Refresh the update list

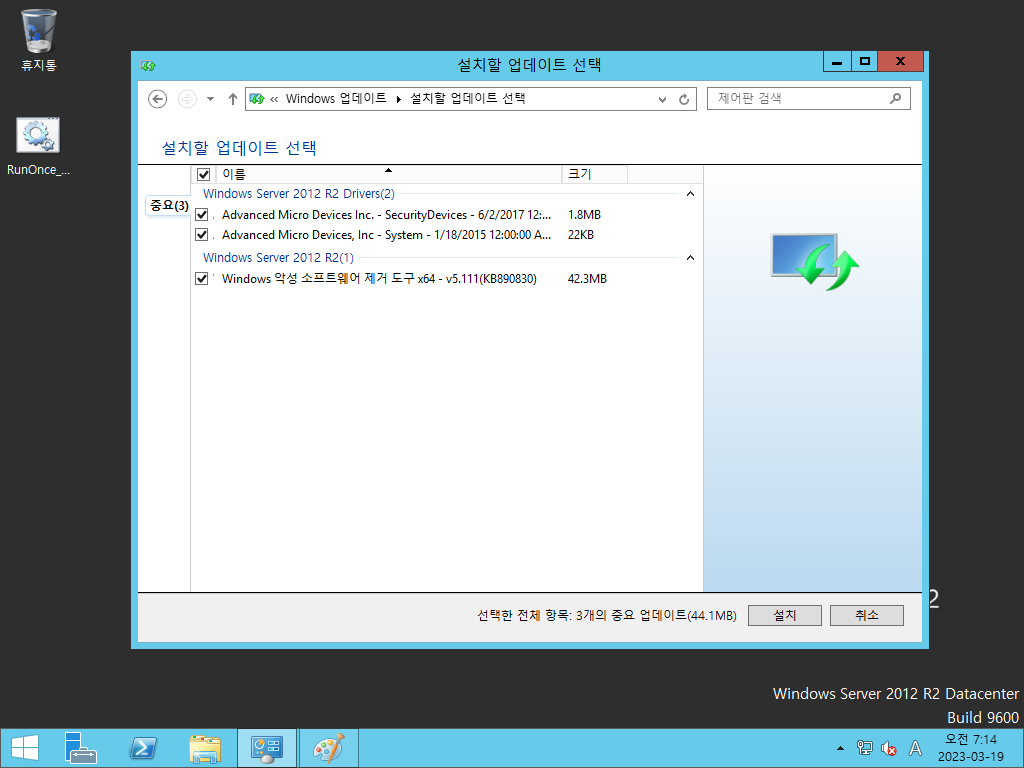684,99
